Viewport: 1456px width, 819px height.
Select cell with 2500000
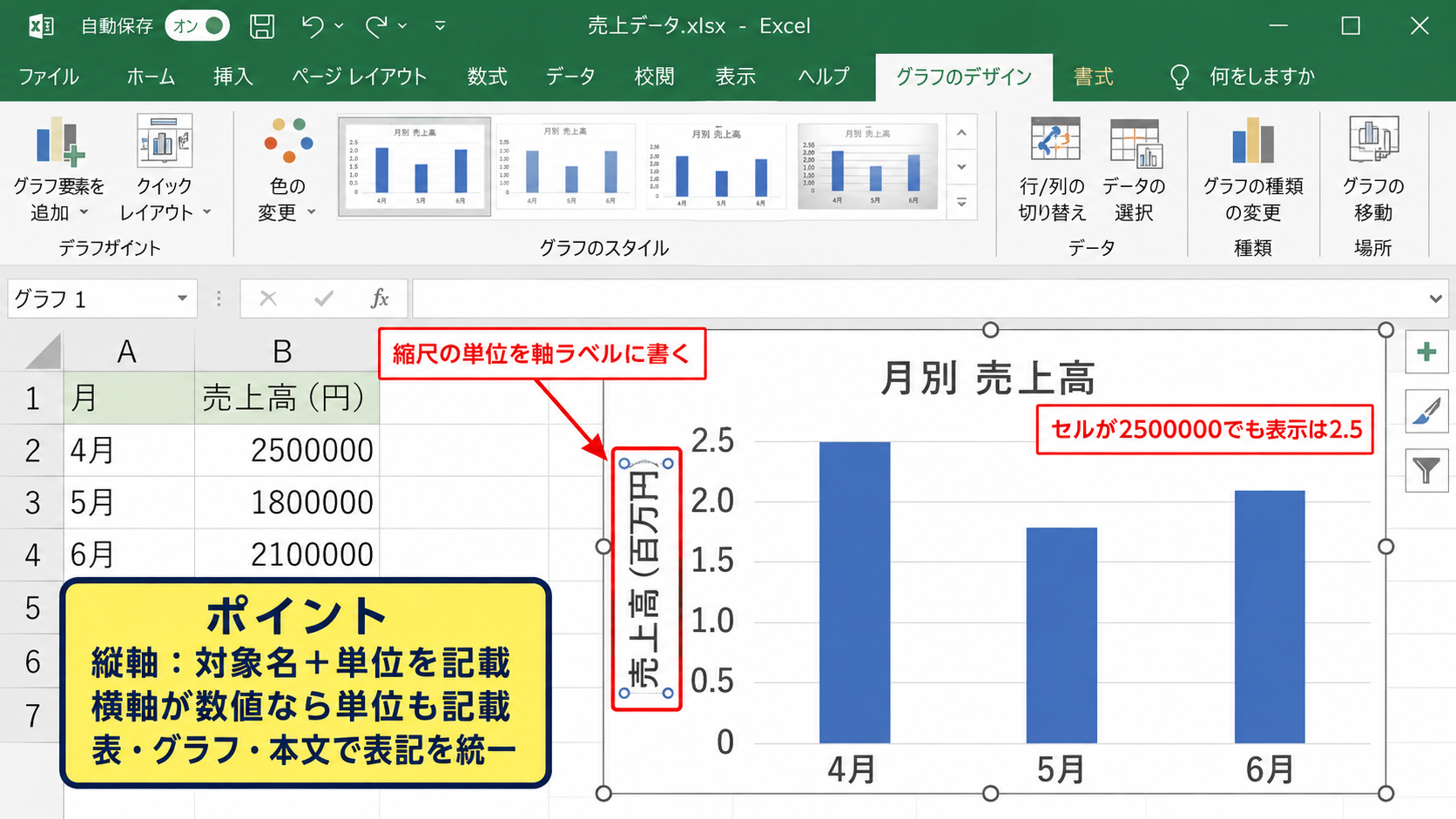pos(286,450)
